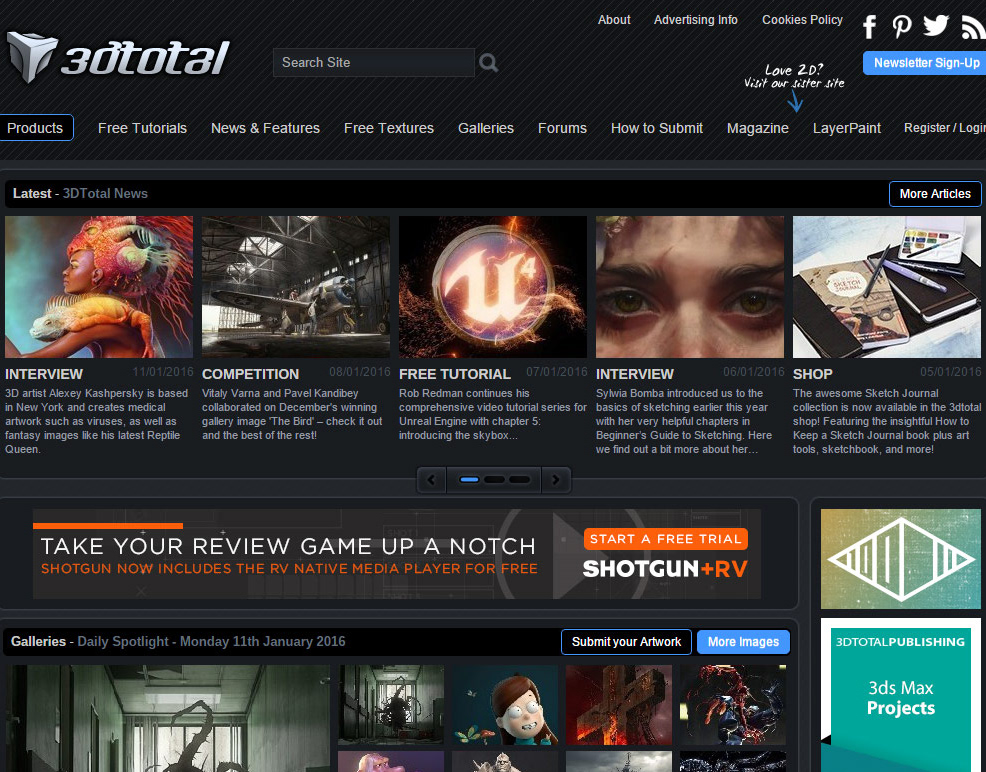986x772 pixels.
Task: Open the RSS feed icon
Action: pyautogui.click(x=973, y=27)
